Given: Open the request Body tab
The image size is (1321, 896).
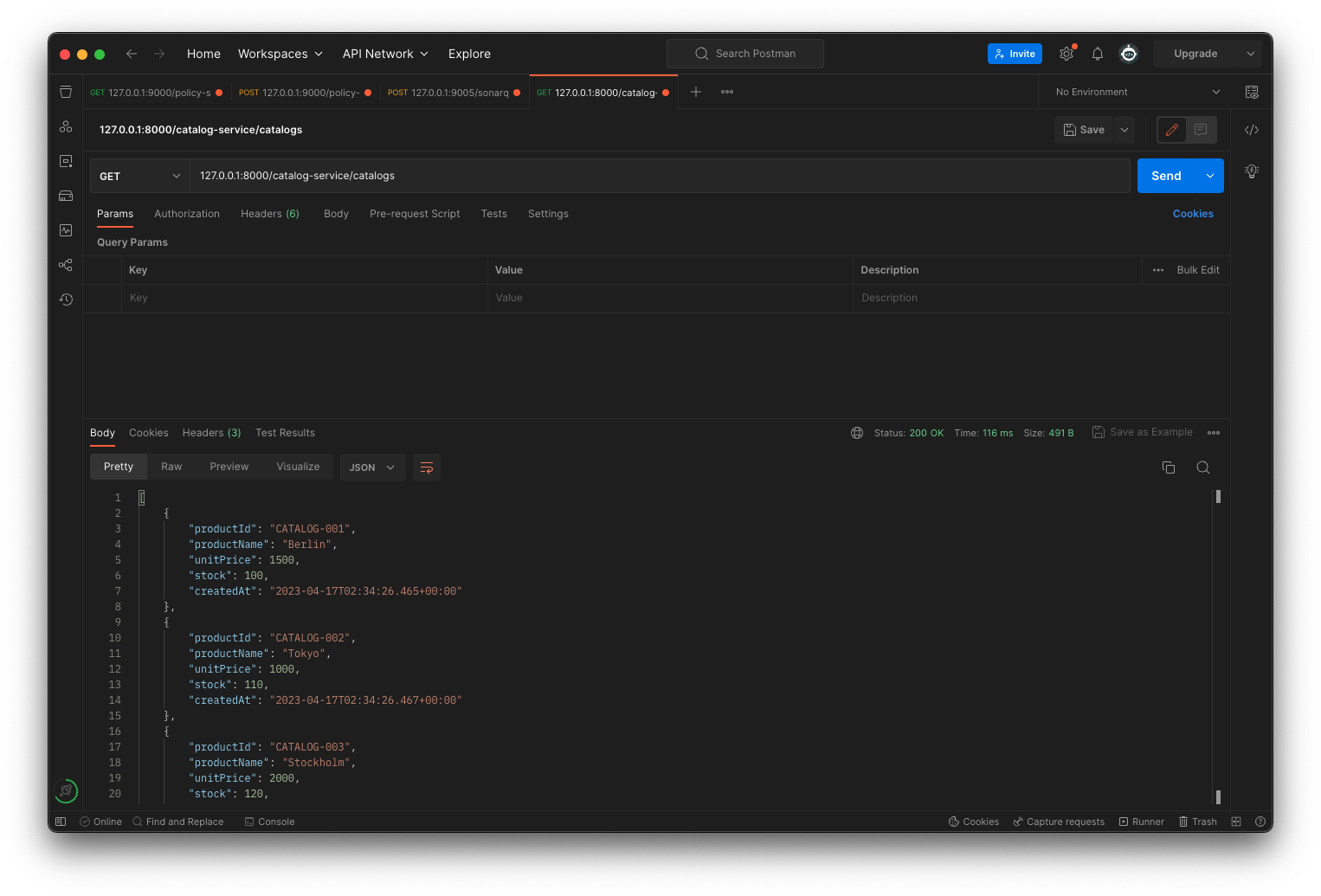Looking at the screenshot, I should coord(336,214).
